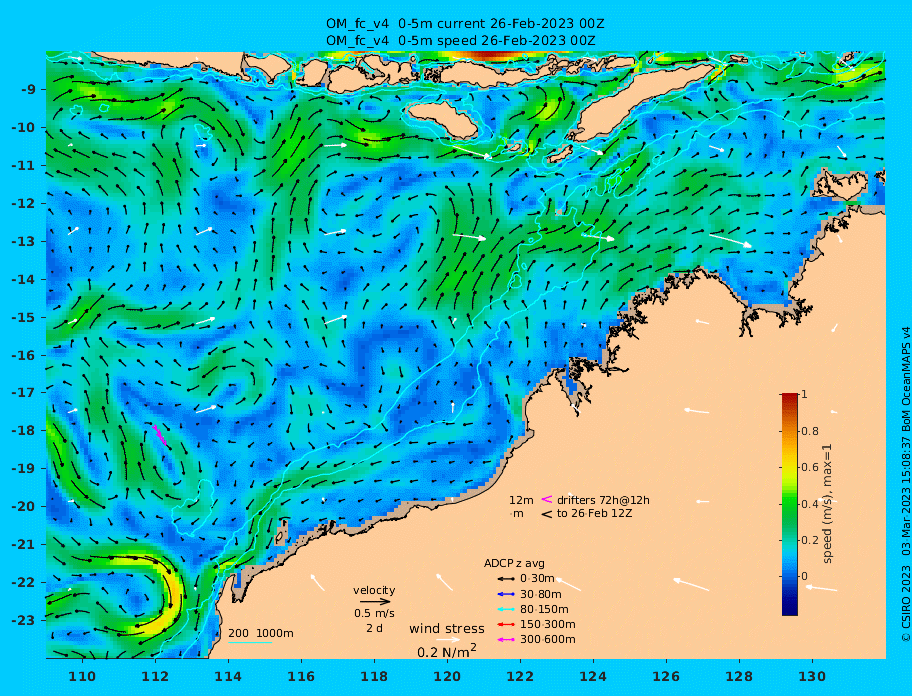Viewport: 912px width, 696px height.
Task: Click the '300-600m' depth label
Action: (x=547, y=640)
